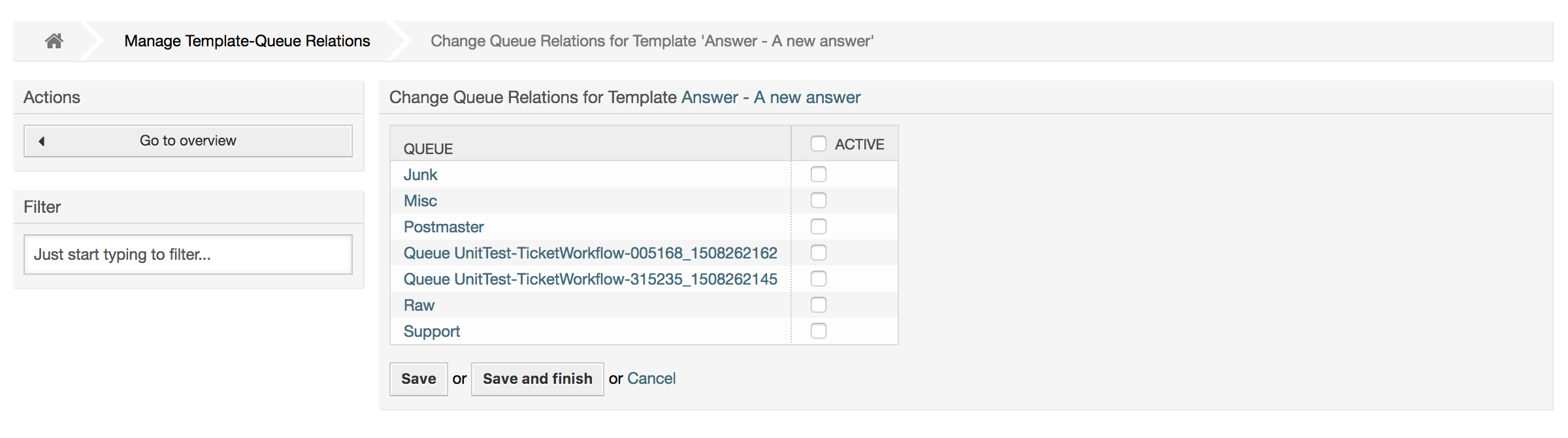Toggle the ACTIVE select-all checkbox

click(x=818, y=144)
